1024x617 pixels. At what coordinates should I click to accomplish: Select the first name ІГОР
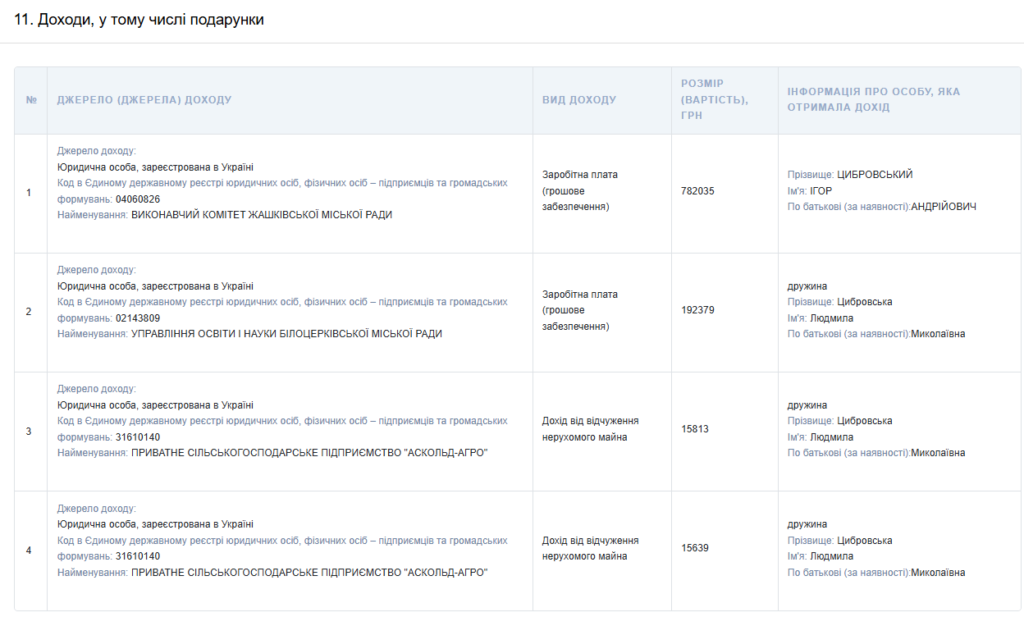[x=821, y=191]
